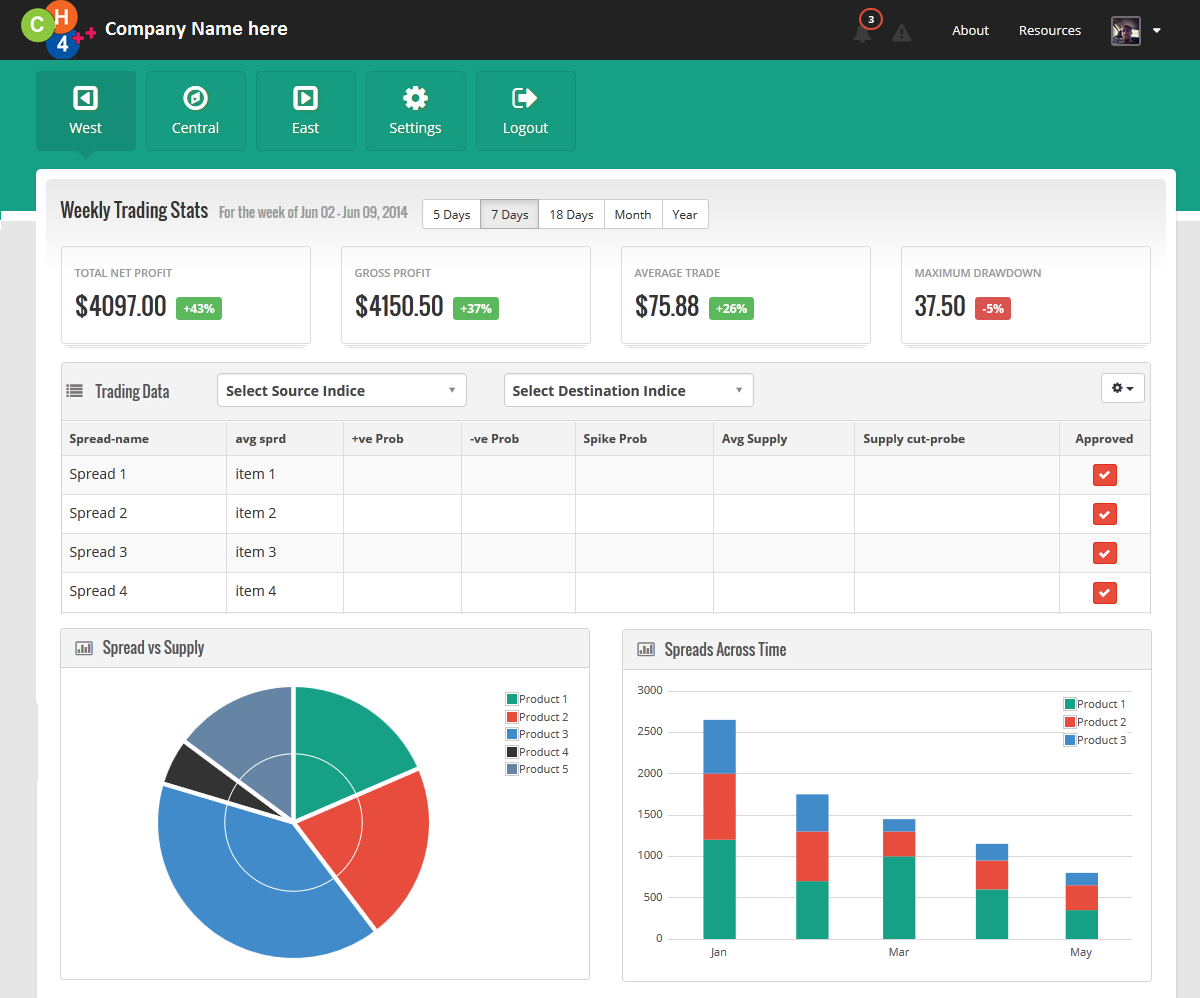Go to the Resources link

point(1049,31)
